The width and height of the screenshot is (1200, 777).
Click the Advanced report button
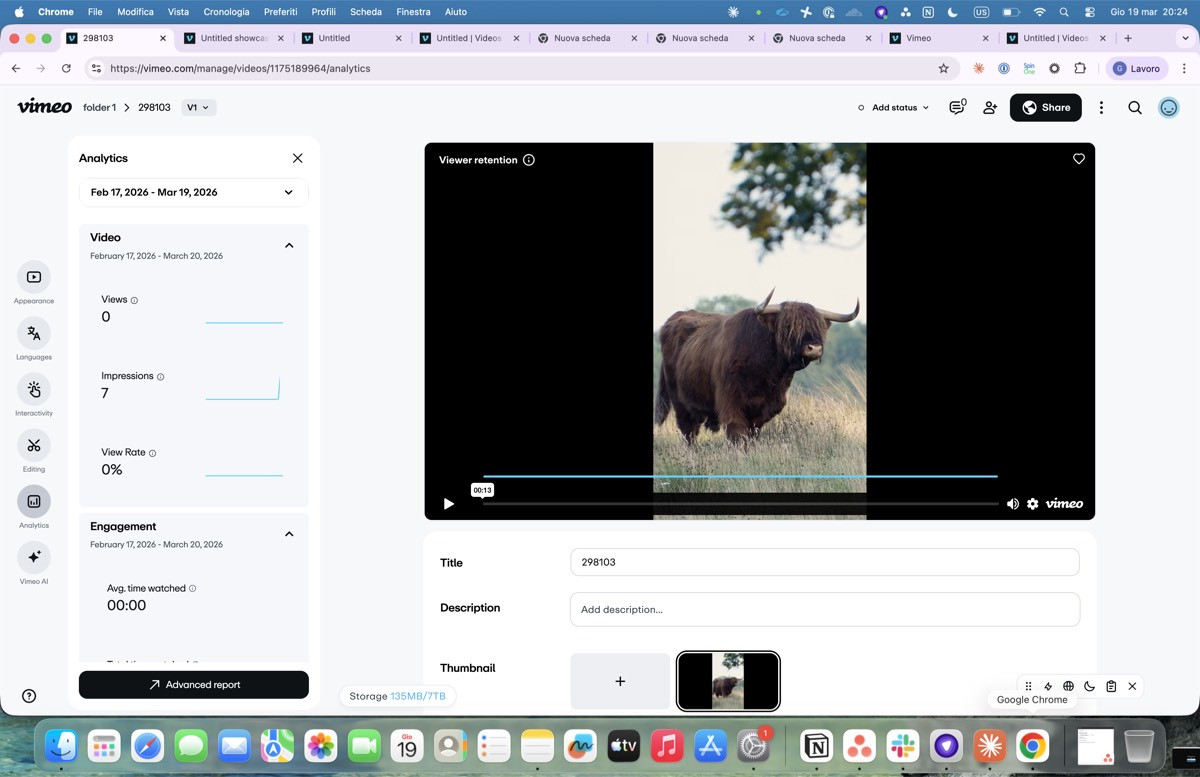pos(194,685)
